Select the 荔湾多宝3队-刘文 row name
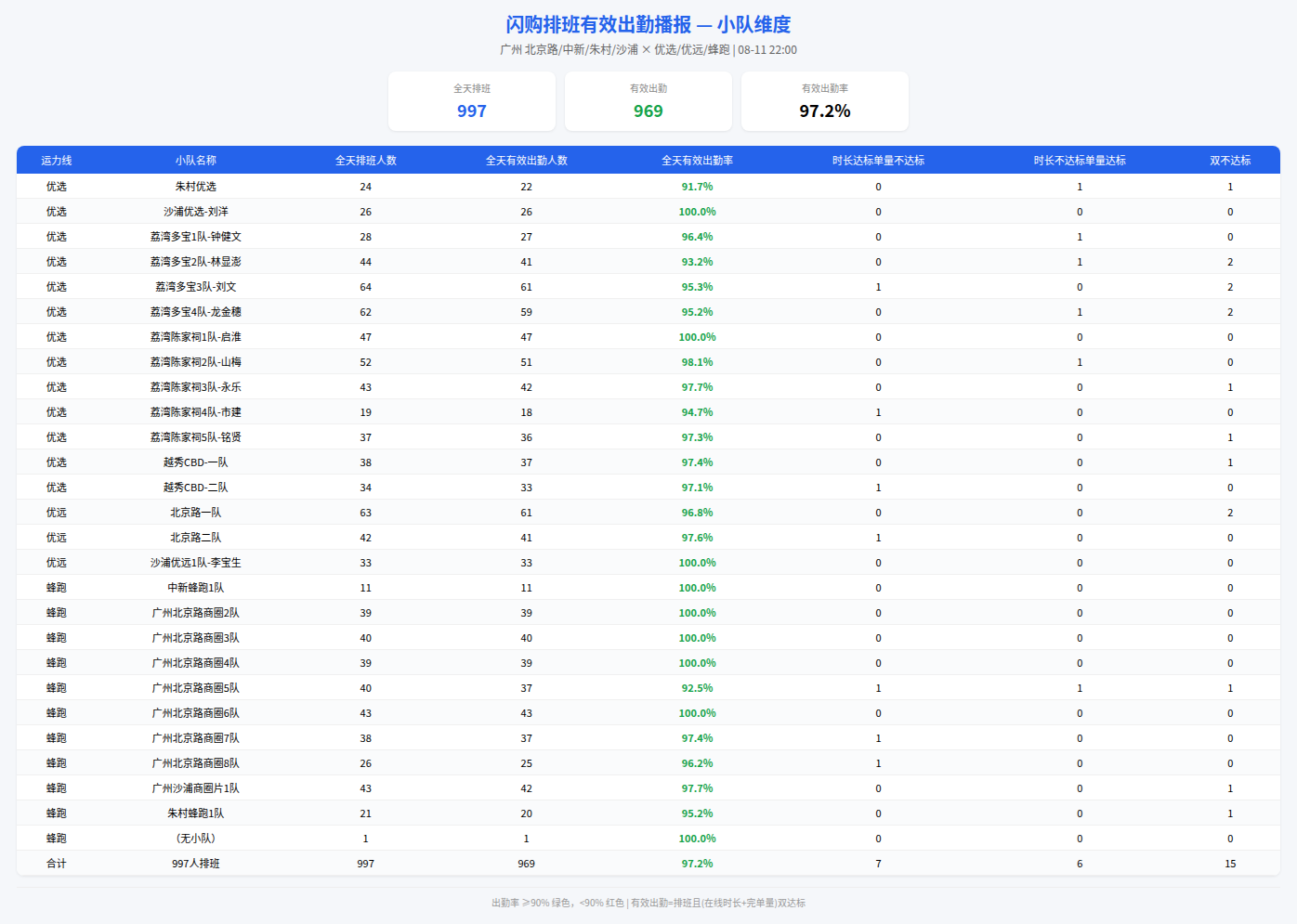Viewport: 1297px width, 924px height. point(196,287)
